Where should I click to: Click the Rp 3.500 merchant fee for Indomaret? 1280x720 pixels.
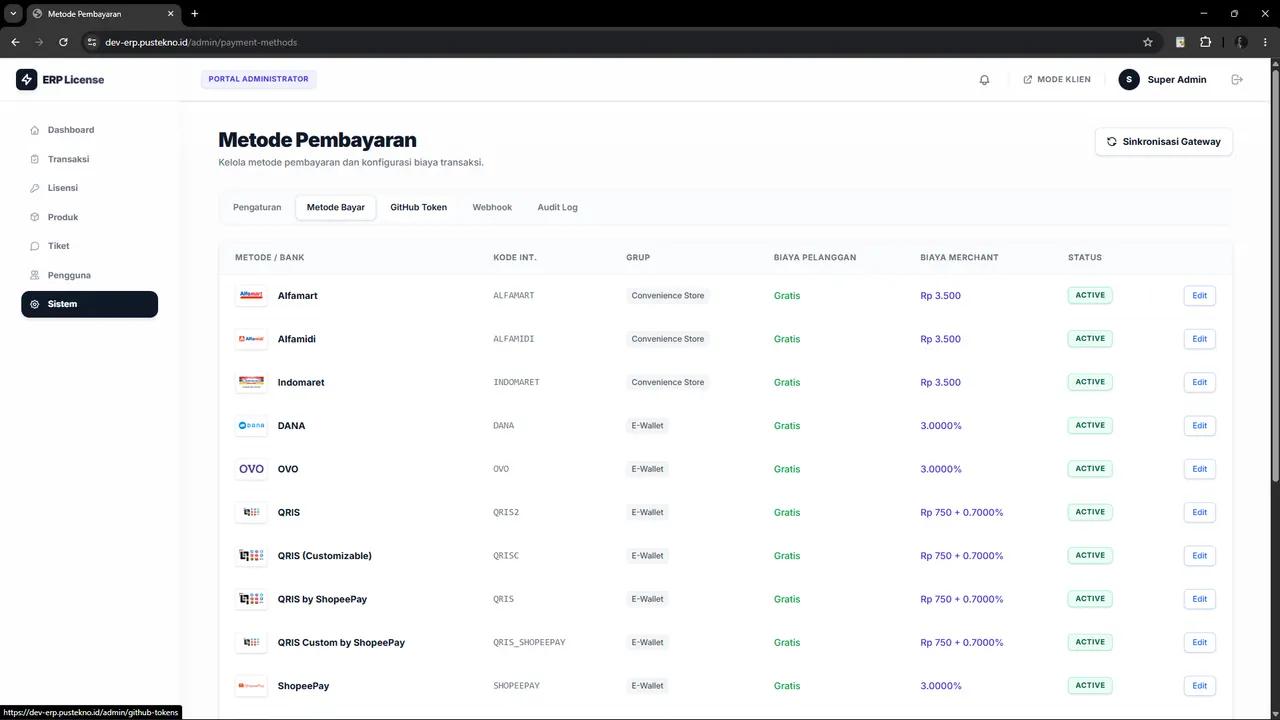click(x=940, y=382)
